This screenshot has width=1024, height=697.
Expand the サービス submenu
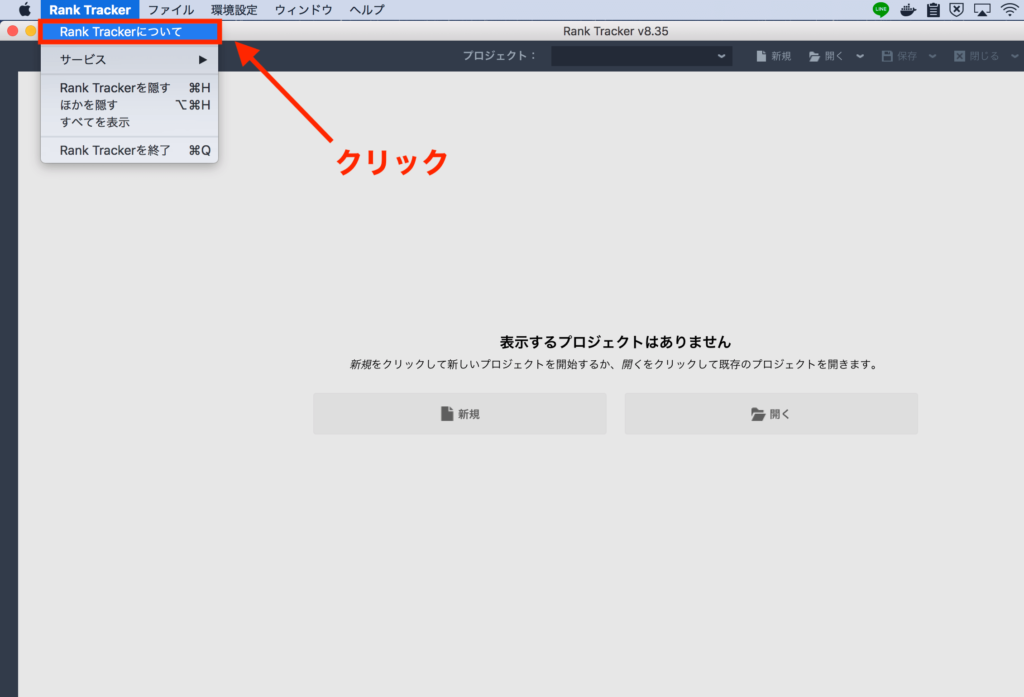click(x=130, y=59)
